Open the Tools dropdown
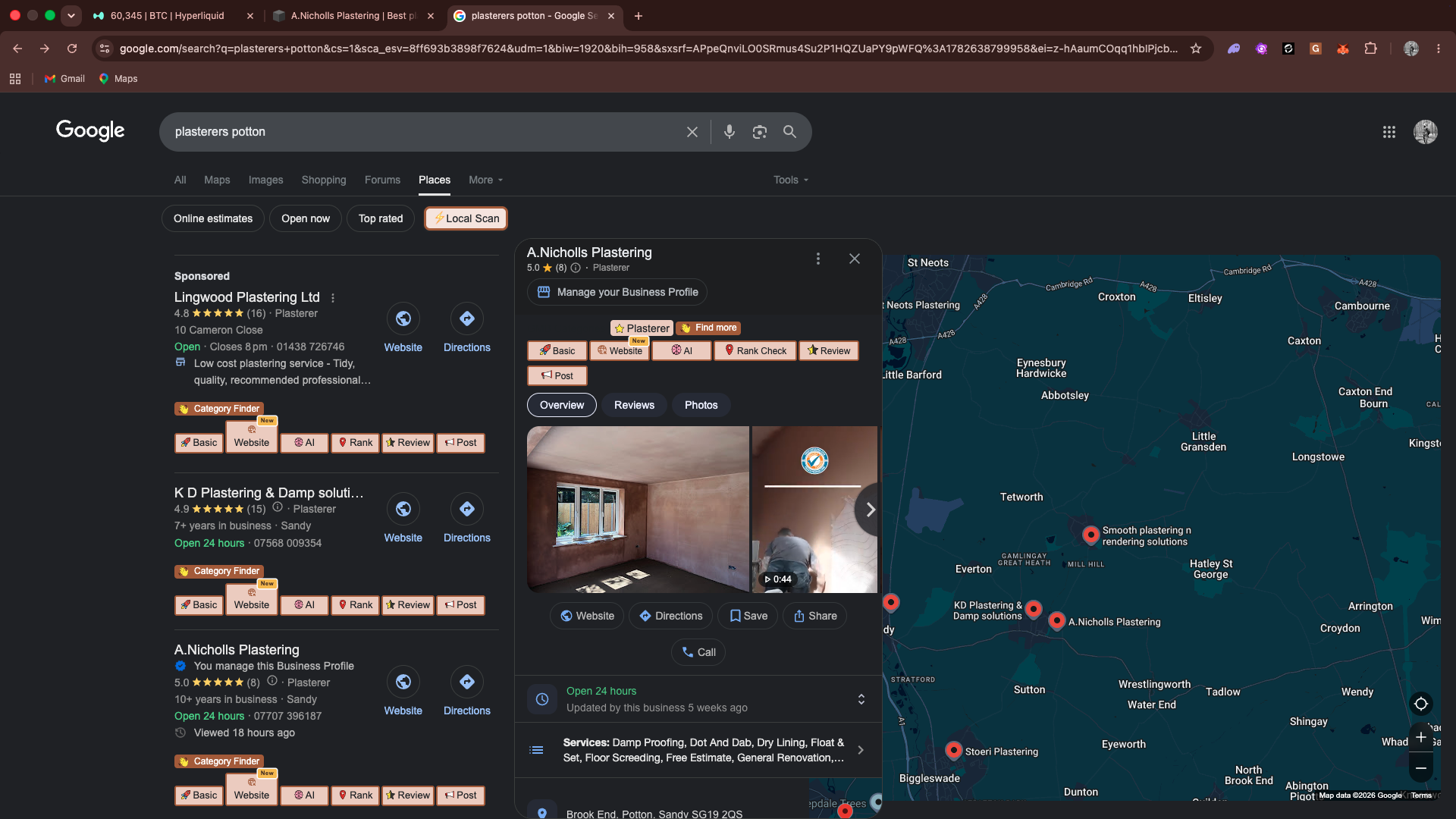This screenshot has height=819, width=1456. tap(791, 180)
